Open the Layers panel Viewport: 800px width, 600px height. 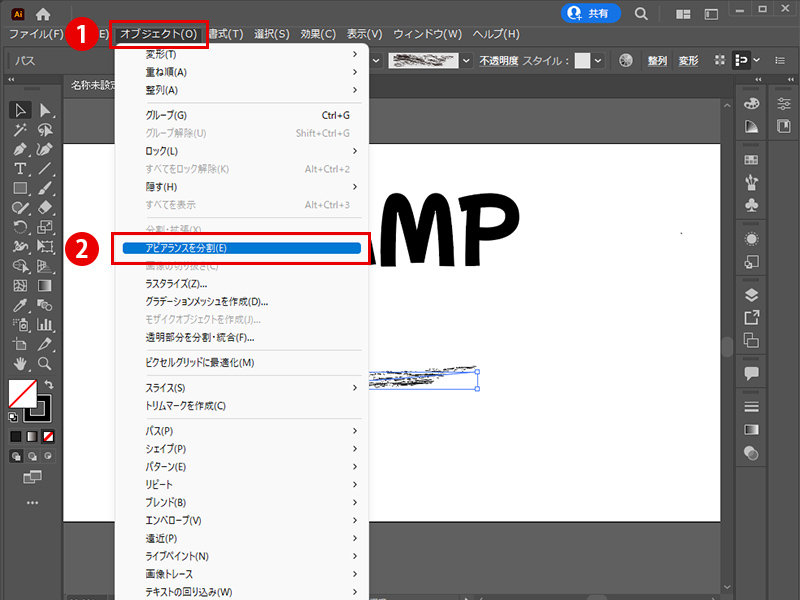coord(752,296)
